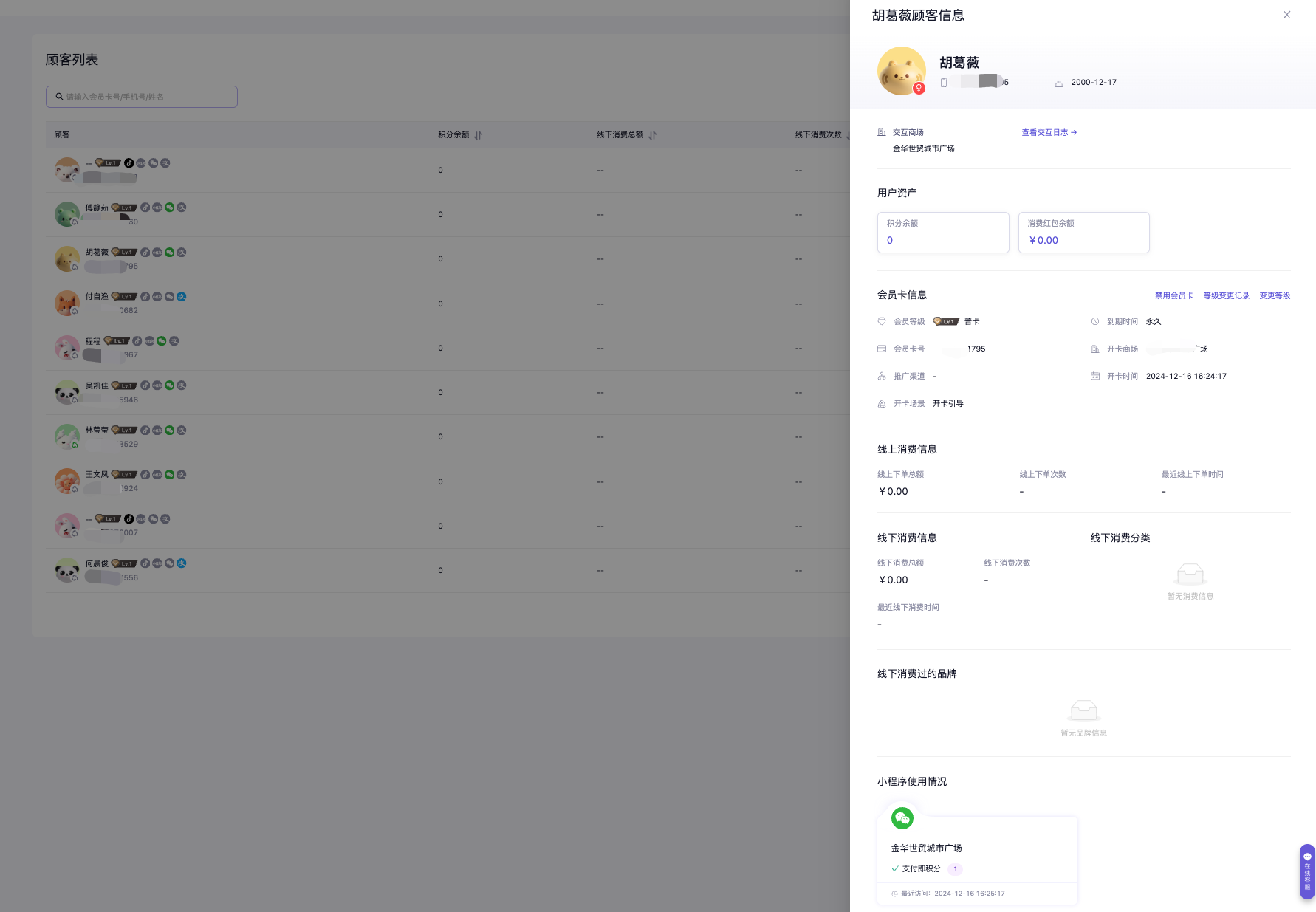Click the green WeChat icon beside 傅静茹
The width and height of the screenshot is (1316, 912).
click(169, 208)
